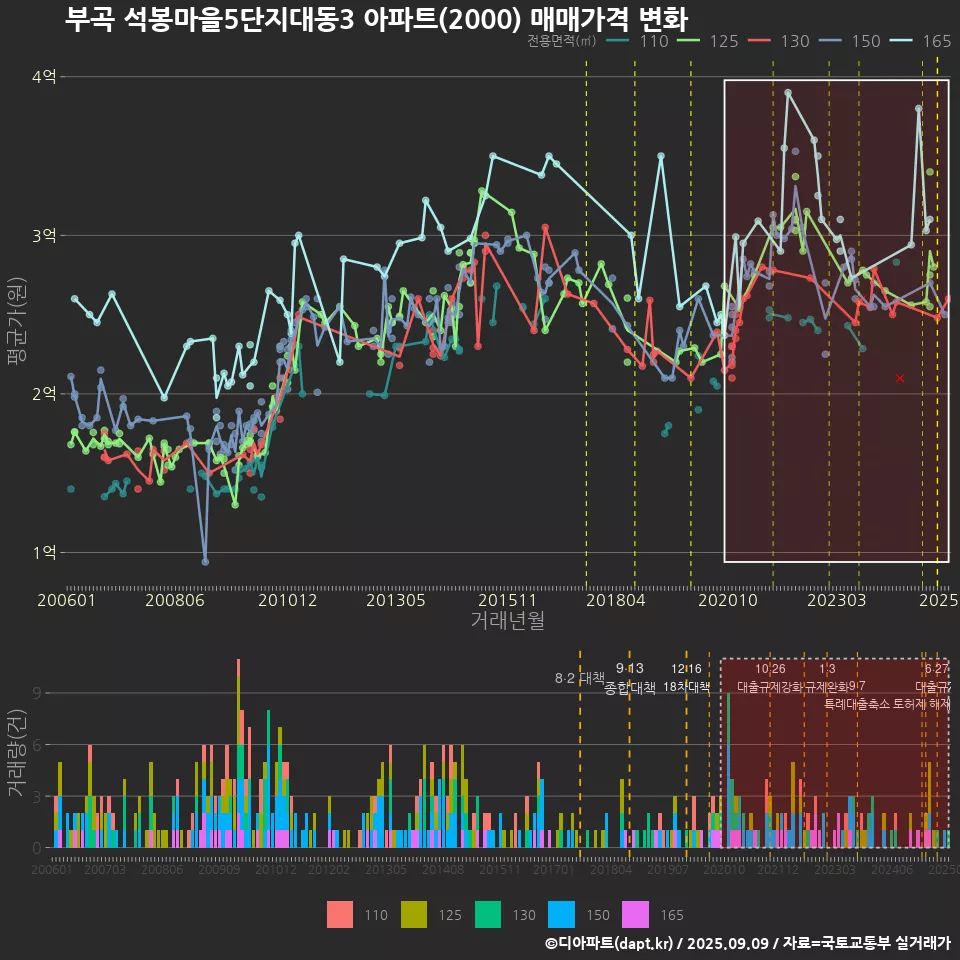The width and height of the screenshot is (960, 960).
Task: Select the 130 line entry in top legend
Action: (x=778, y=41)
